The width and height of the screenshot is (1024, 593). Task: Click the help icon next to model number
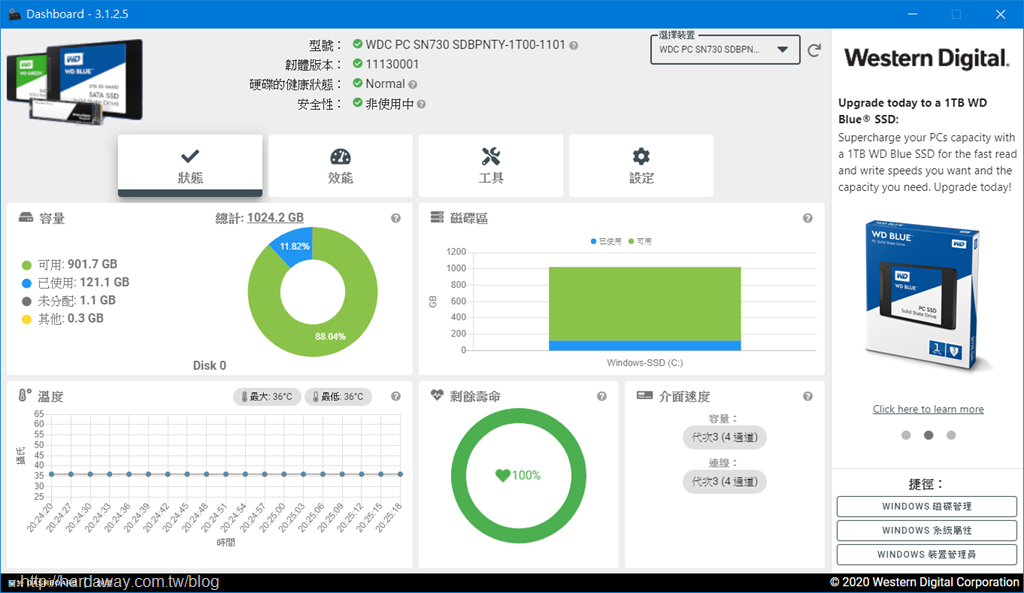pyautogui.click(x=573, y=46)
